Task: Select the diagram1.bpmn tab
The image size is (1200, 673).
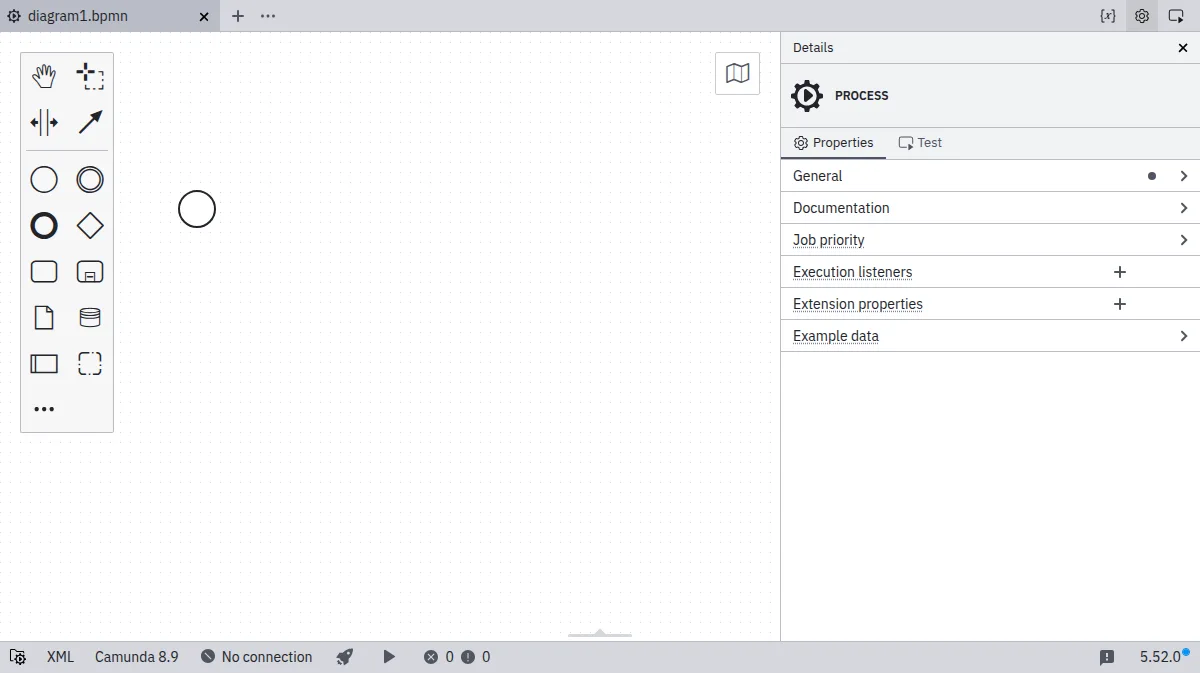Action: (x=110, y=16)
